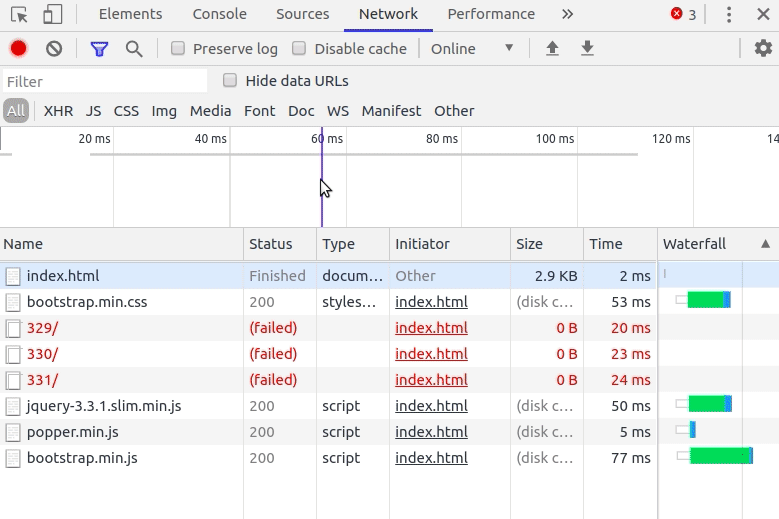Open the DevTools three-dot menu

(x=729, y=14)
